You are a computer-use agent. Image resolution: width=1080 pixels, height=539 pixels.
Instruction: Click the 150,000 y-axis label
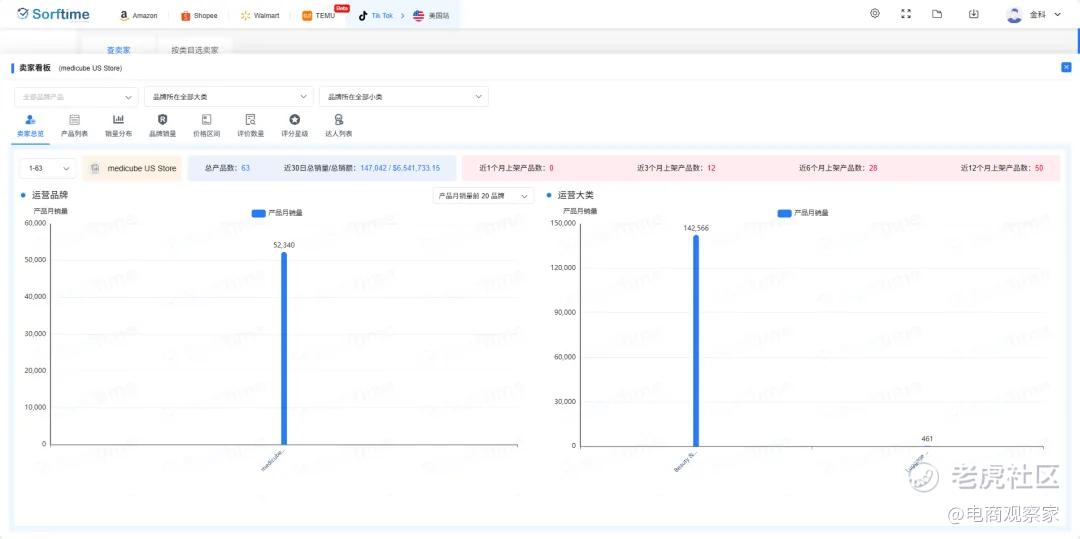coord(563,223)
